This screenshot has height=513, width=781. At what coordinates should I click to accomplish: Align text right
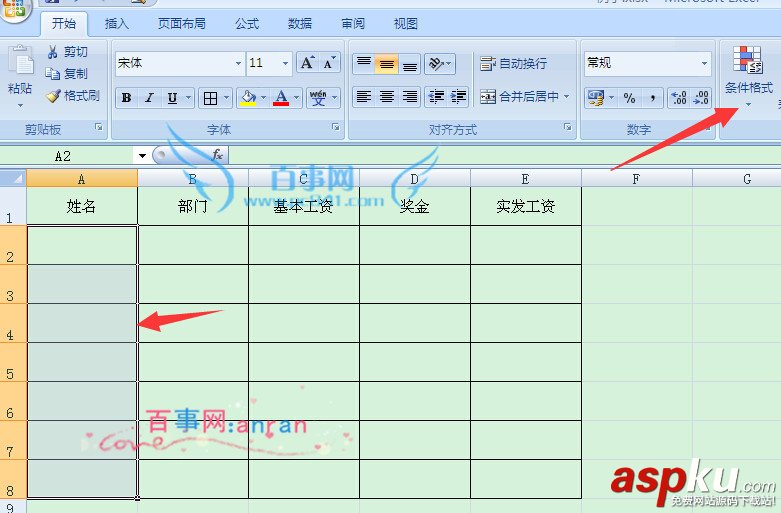[409, 97]
